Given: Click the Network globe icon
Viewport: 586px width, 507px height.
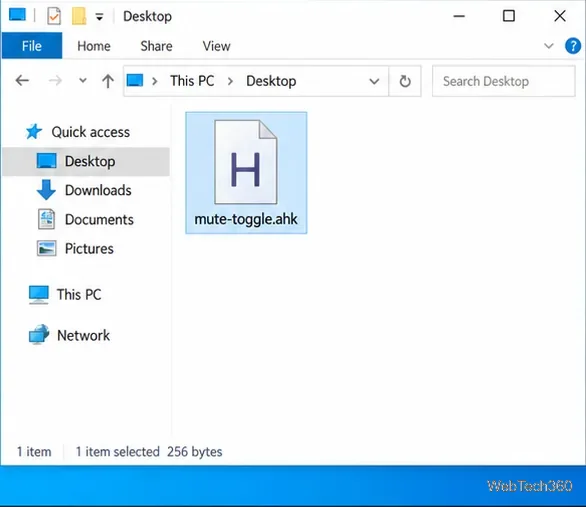Looking at the screenshot, I should pos(39,334).
